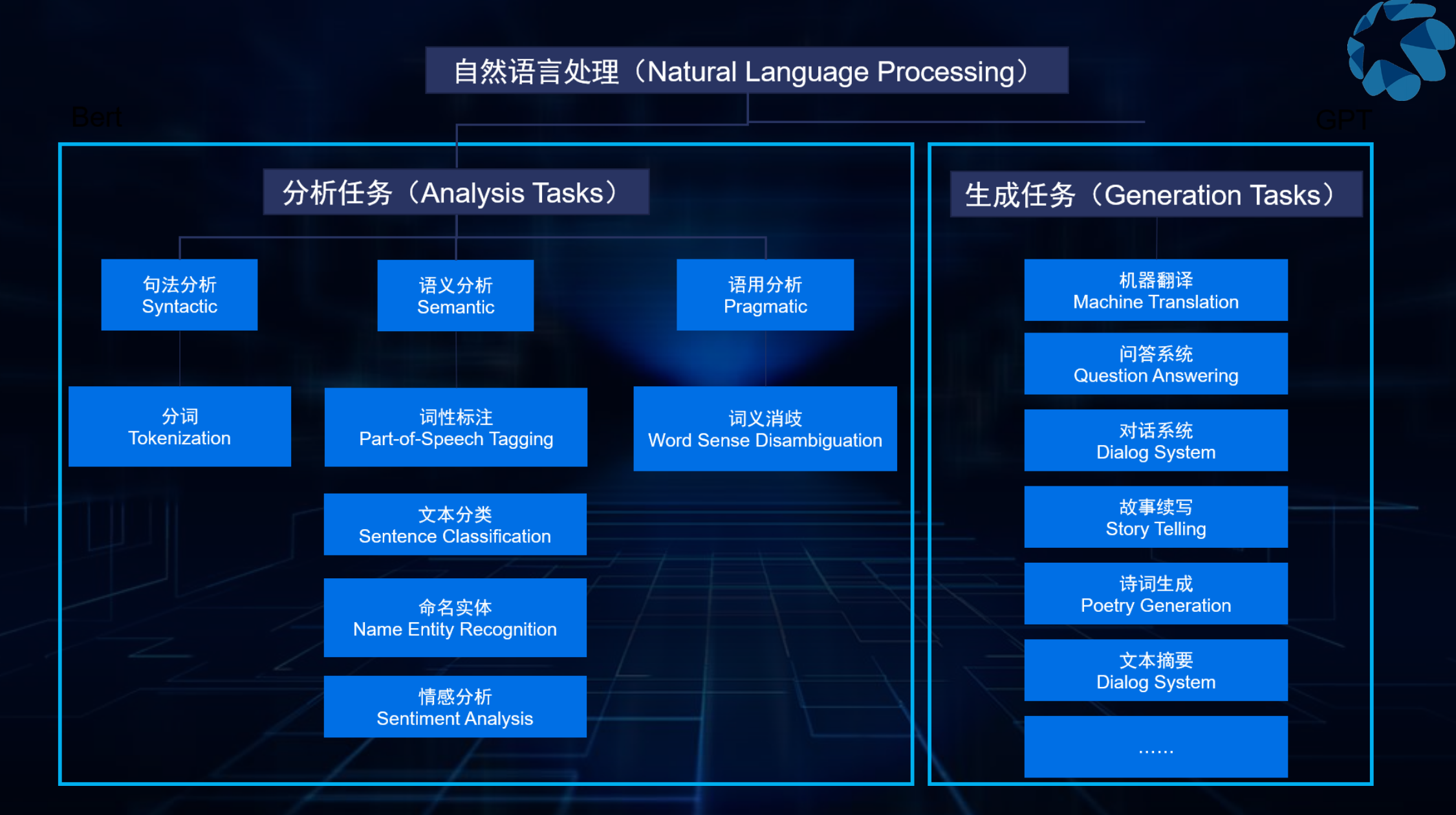Toggle the Syntactic analysis branch
This screenshot has width=1456, height=815.
pos(180,295)
